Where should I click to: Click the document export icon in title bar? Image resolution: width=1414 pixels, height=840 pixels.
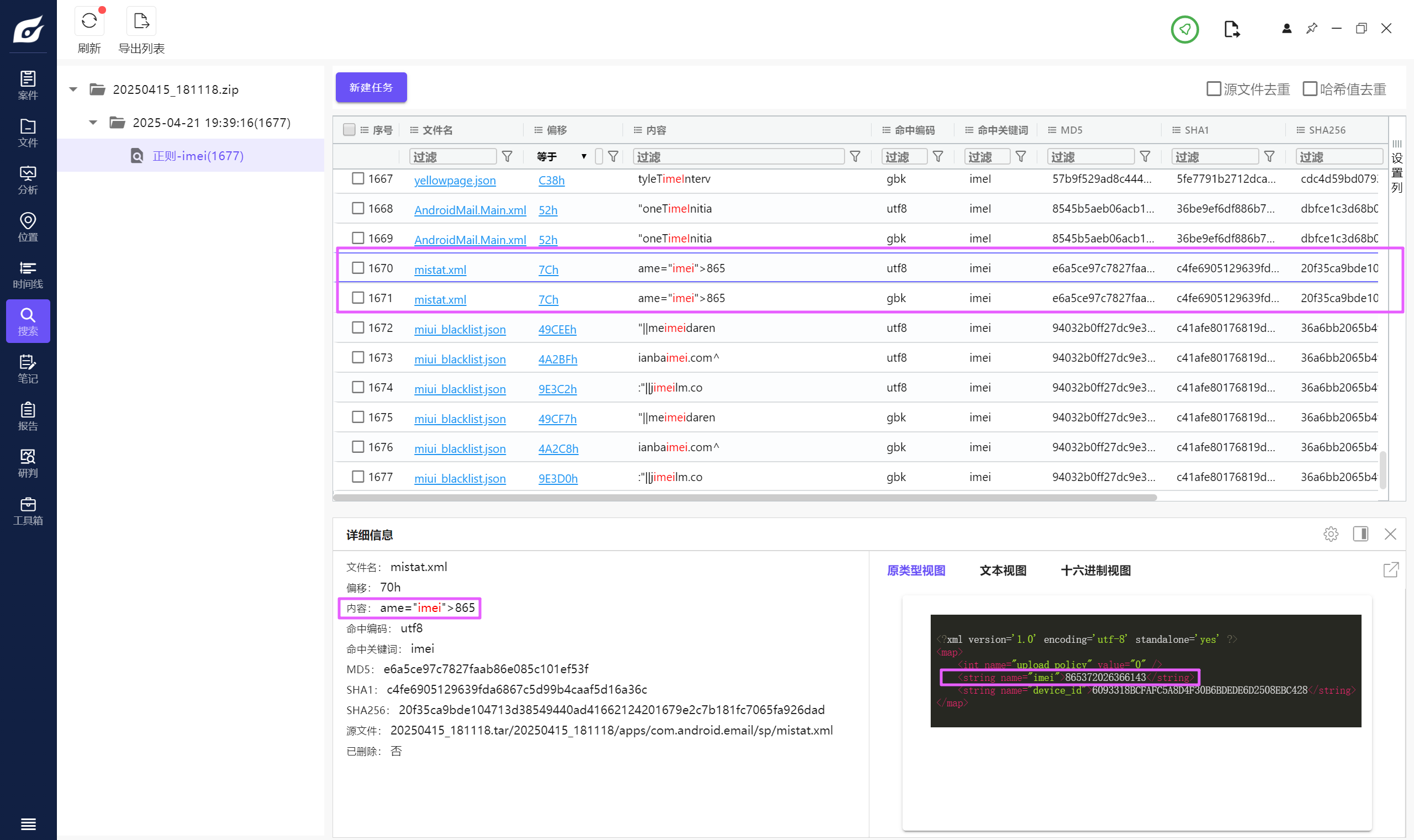1231,29
